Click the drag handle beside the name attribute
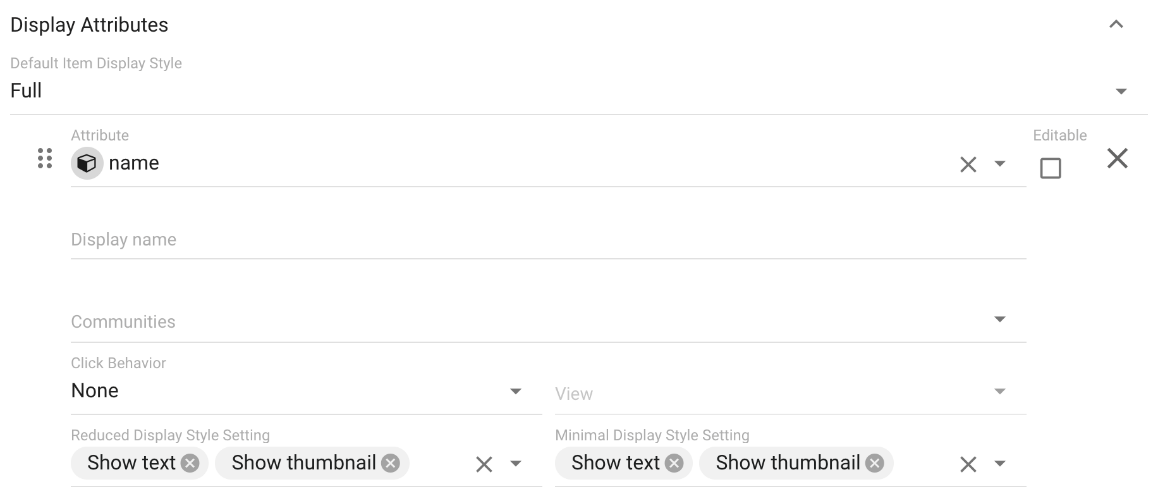Screen dimensions: 1158x496 click(x=44, y=159)
